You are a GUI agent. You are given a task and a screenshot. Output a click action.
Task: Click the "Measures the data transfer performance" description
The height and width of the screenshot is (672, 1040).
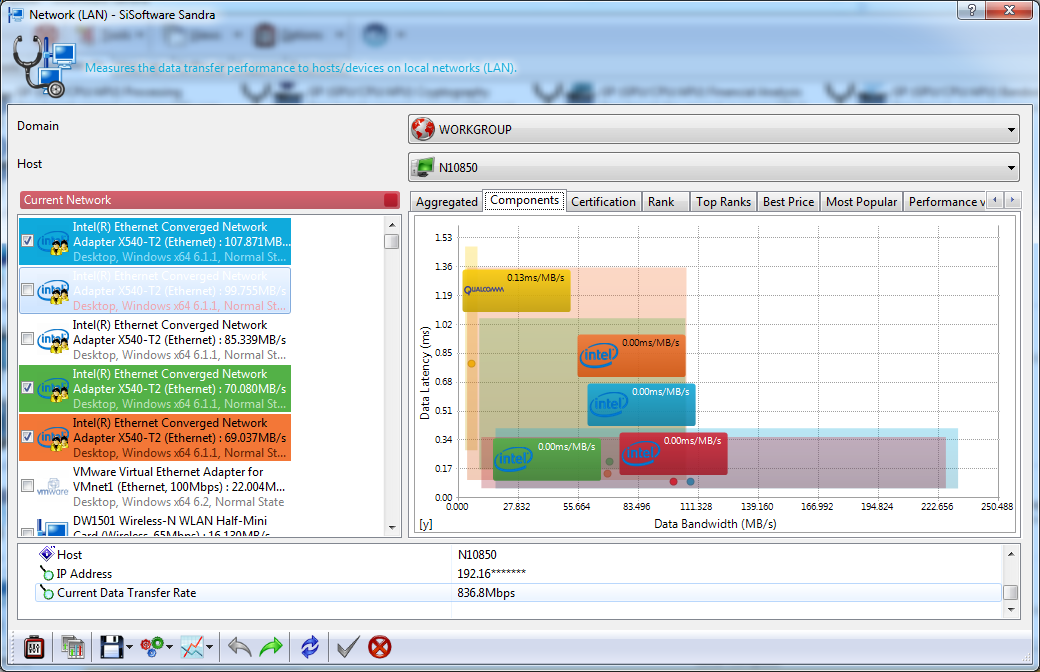(300, 68)
